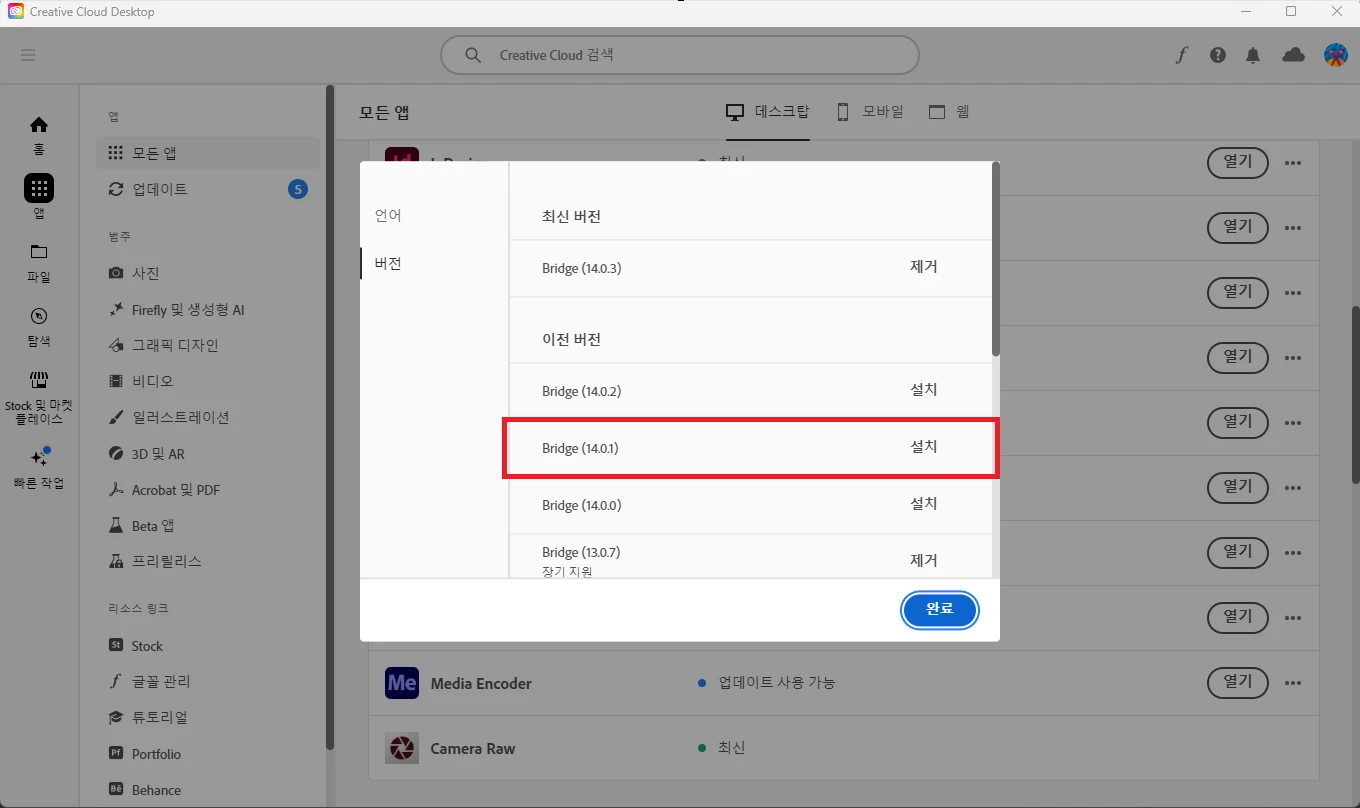Install Bridge (14.0.0)

924,504
